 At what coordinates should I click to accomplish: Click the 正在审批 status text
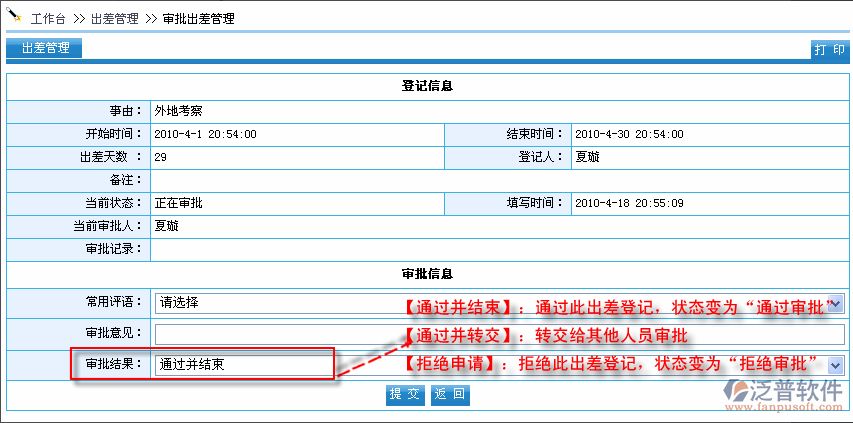tap(178, 203)
